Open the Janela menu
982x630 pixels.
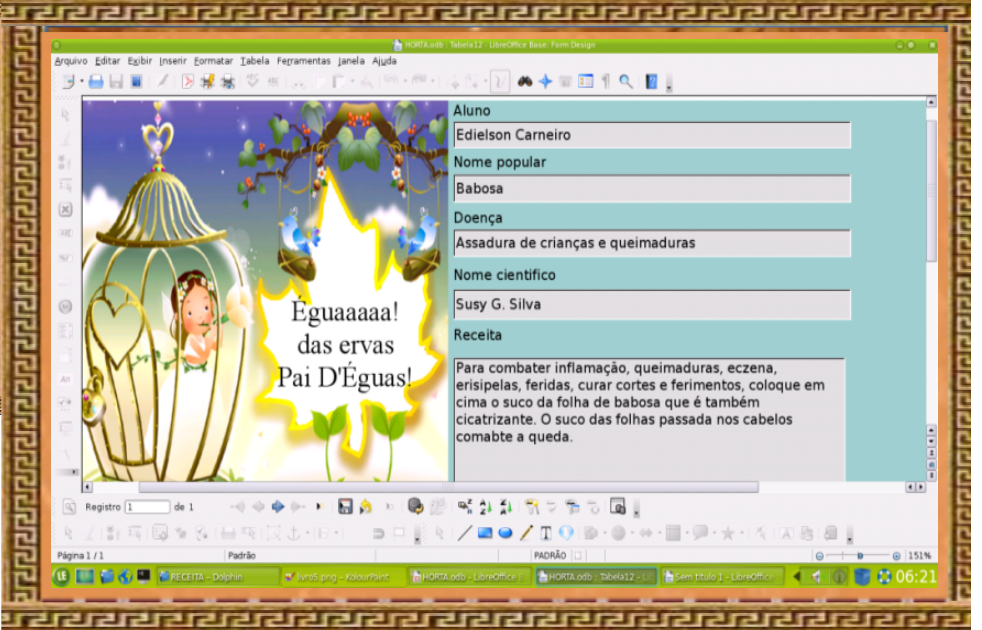click(x=351, y=61)
